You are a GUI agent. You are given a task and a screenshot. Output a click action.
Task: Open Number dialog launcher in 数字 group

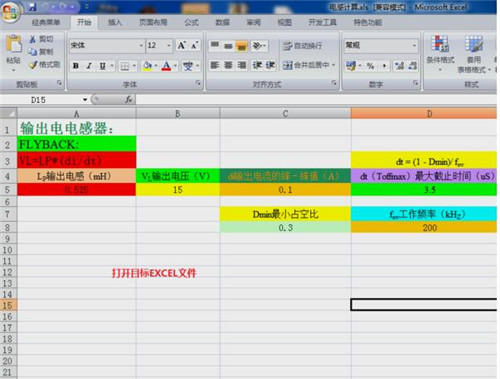[416, 83]
